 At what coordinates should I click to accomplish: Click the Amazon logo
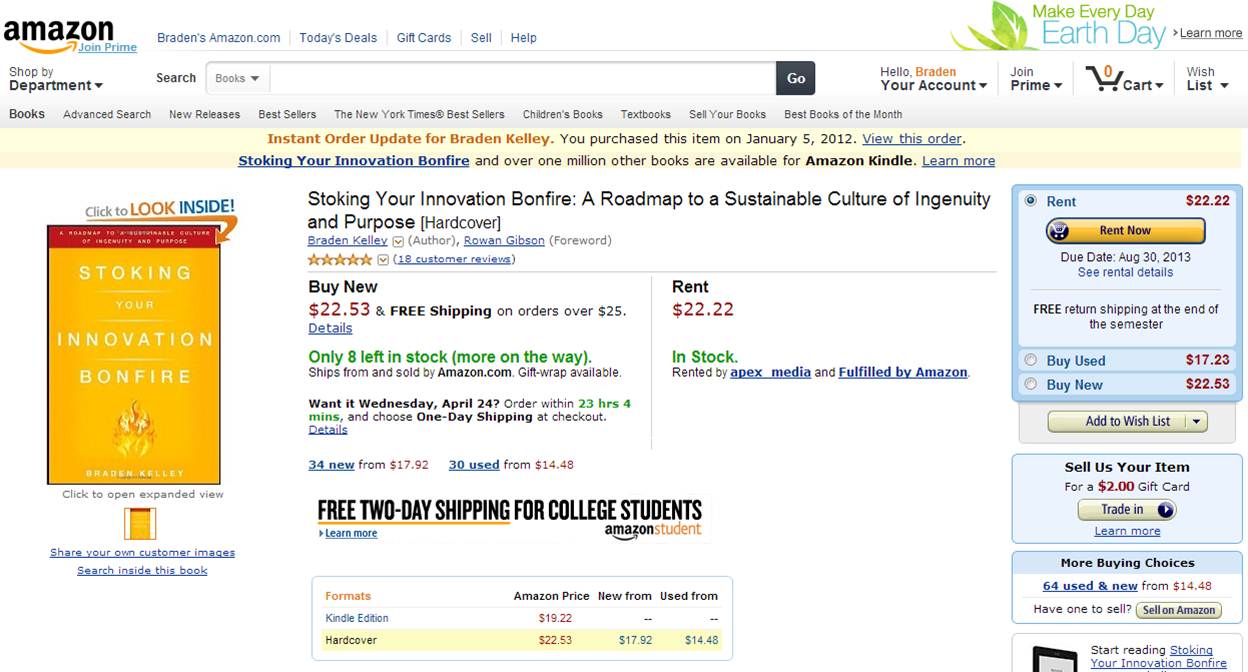[58, 34]
